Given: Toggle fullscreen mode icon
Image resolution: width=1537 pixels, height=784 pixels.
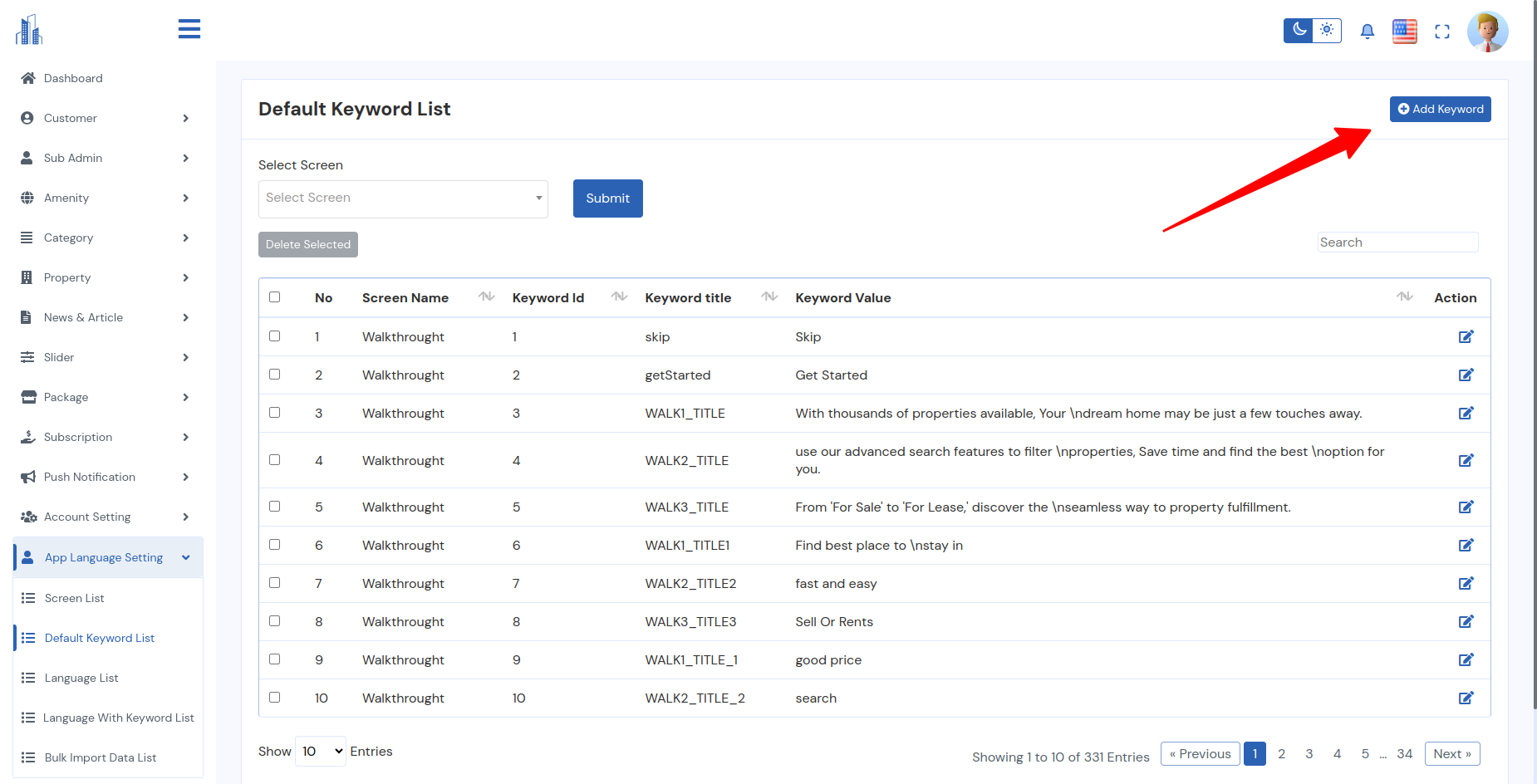Looking at the screenshot, I should coord(1442,32).
